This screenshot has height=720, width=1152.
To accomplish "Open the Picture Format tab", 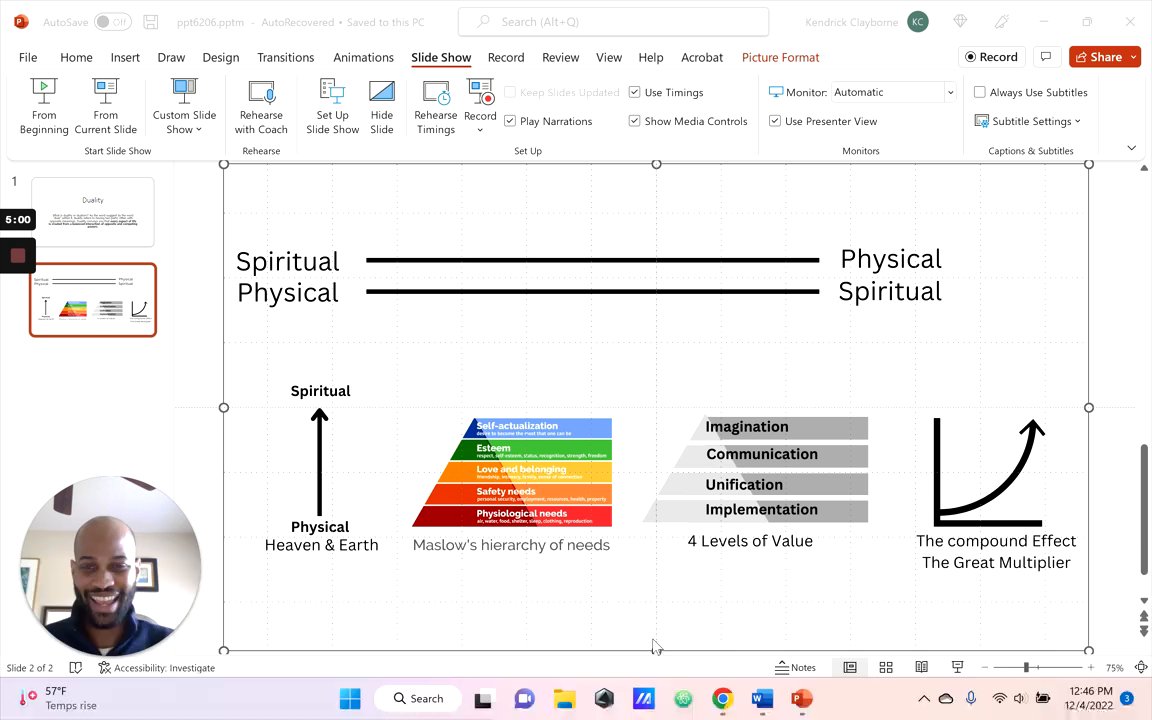I will tap(780, 57).
